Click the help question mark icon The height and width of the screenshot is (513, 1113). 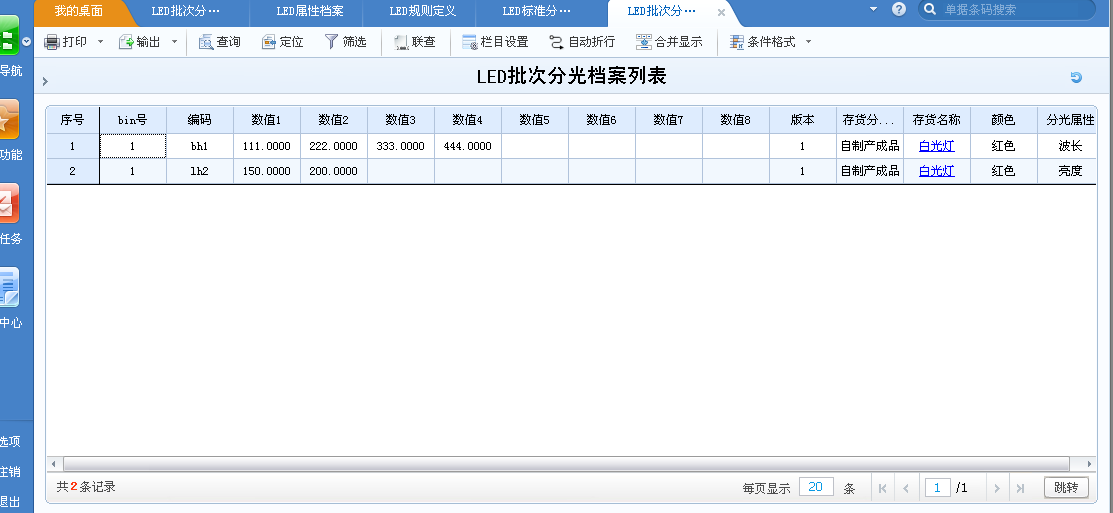[x=899, y=9]
